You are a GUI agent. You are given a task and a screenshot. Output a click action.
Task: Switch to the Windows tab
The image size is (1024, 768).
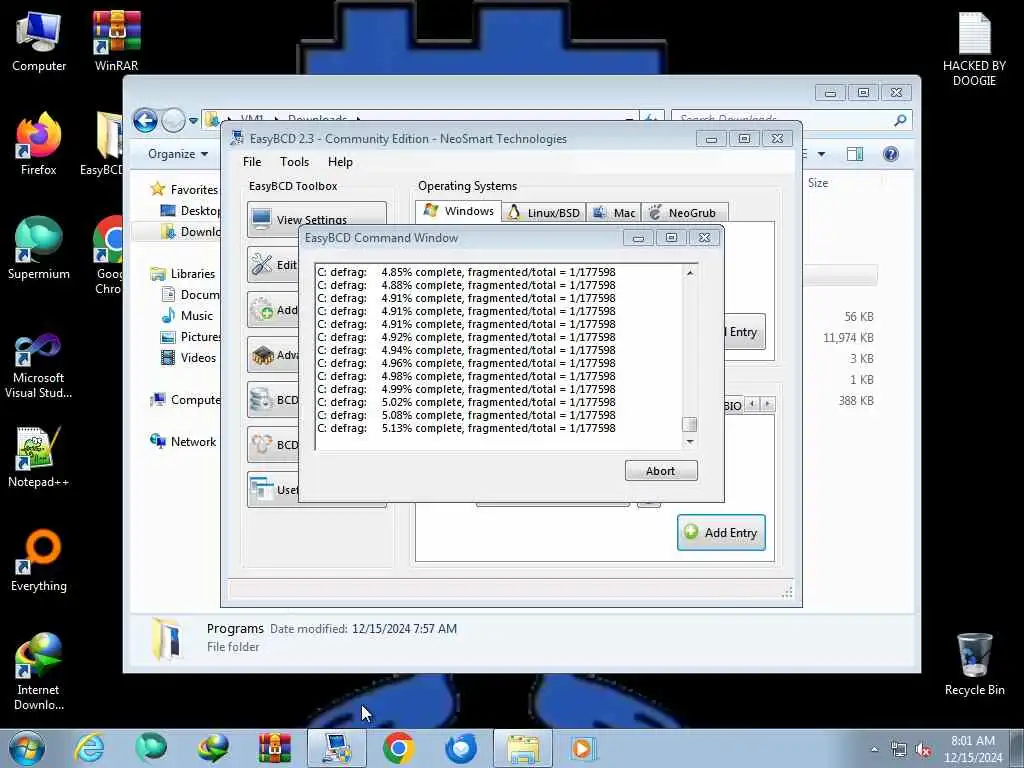[x=458, y=211]
